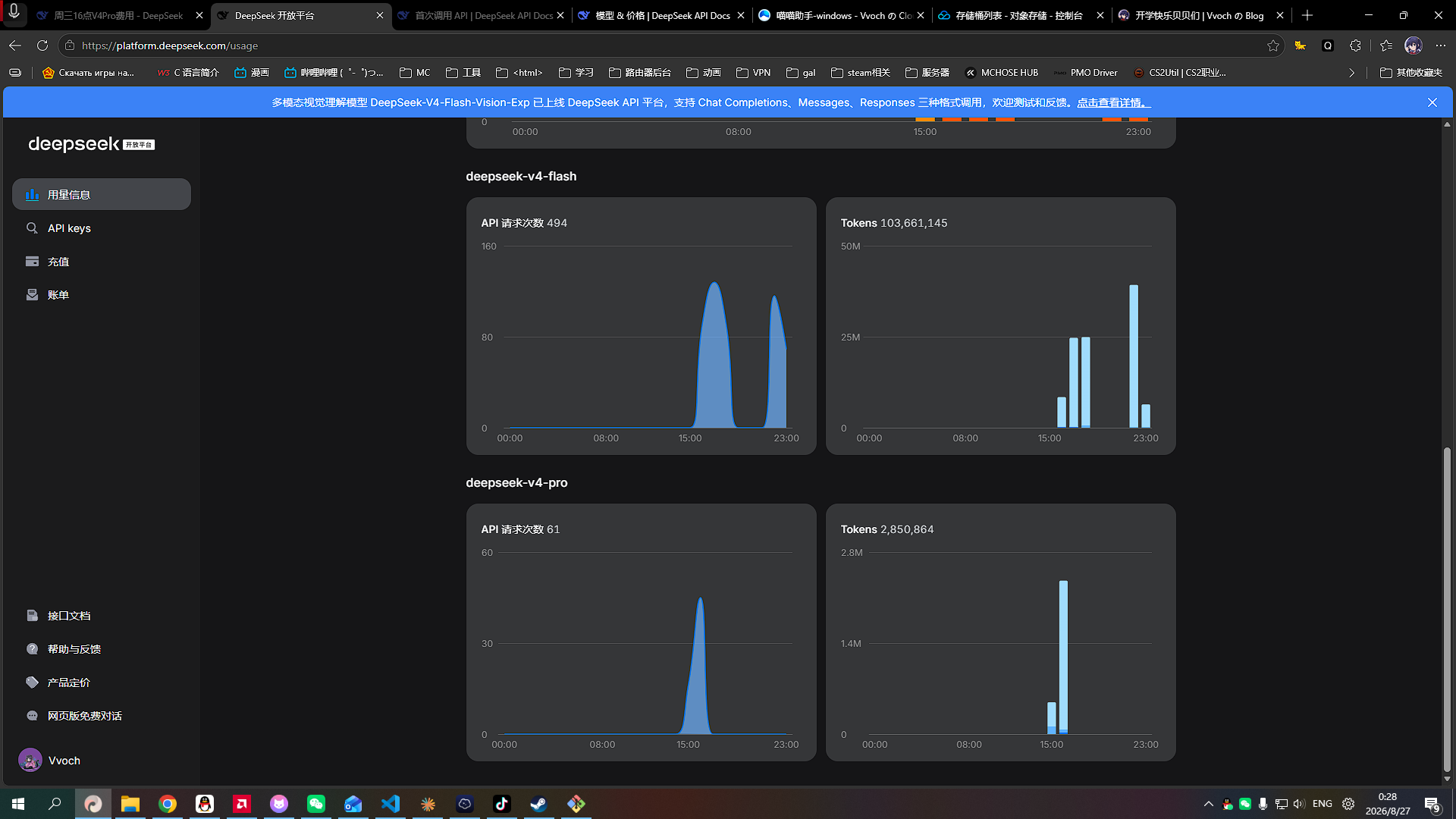Viewport: 1456px width, 819px height.
Task: Open the API keys sidebar item
Action: (x=102, y=228)
